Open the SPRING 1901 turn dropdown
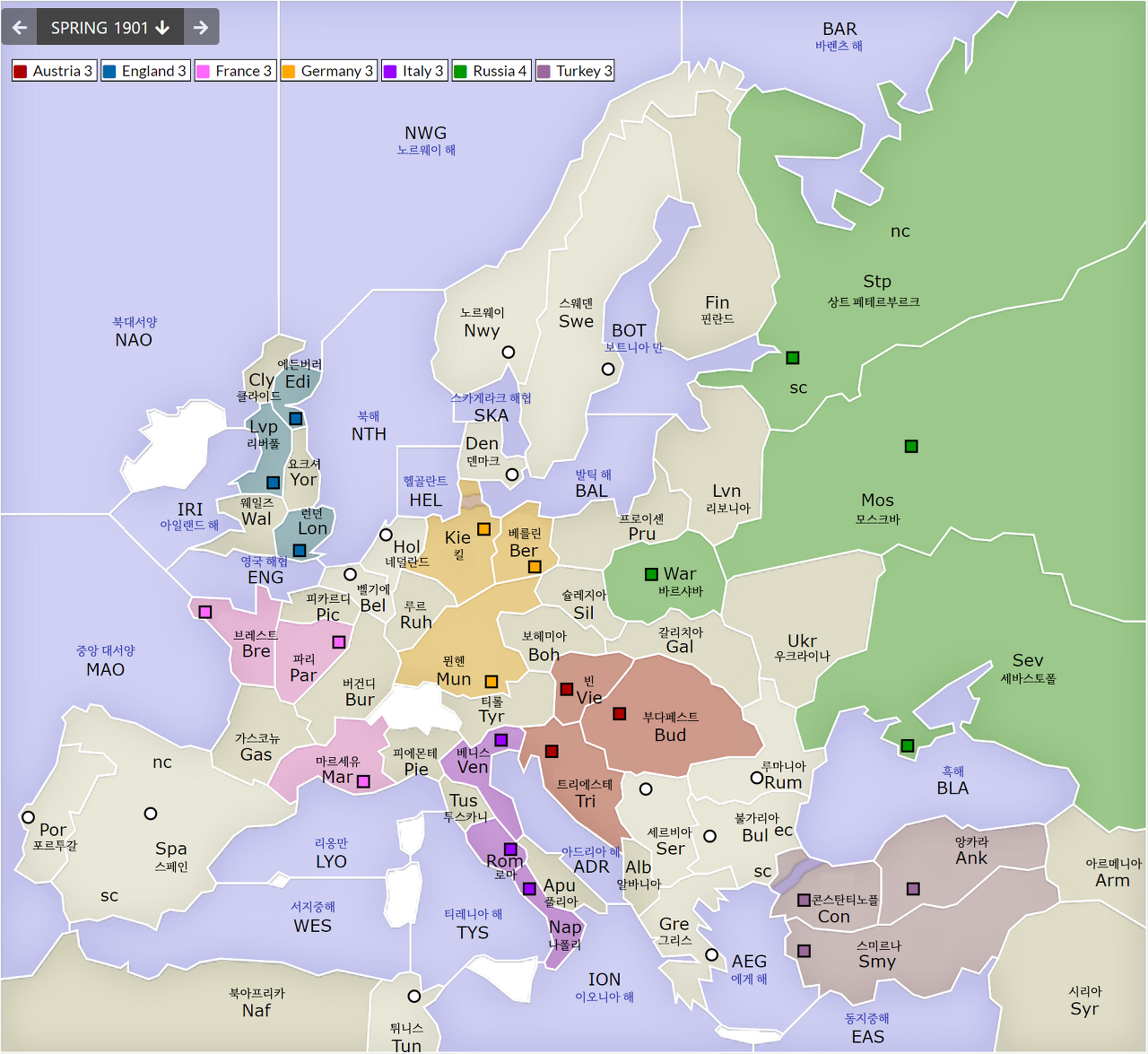 coord(110,27)
